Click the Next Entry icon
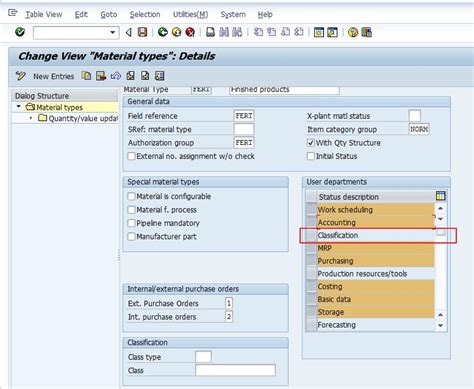474x389 pixels. click(x=145, y=76)
